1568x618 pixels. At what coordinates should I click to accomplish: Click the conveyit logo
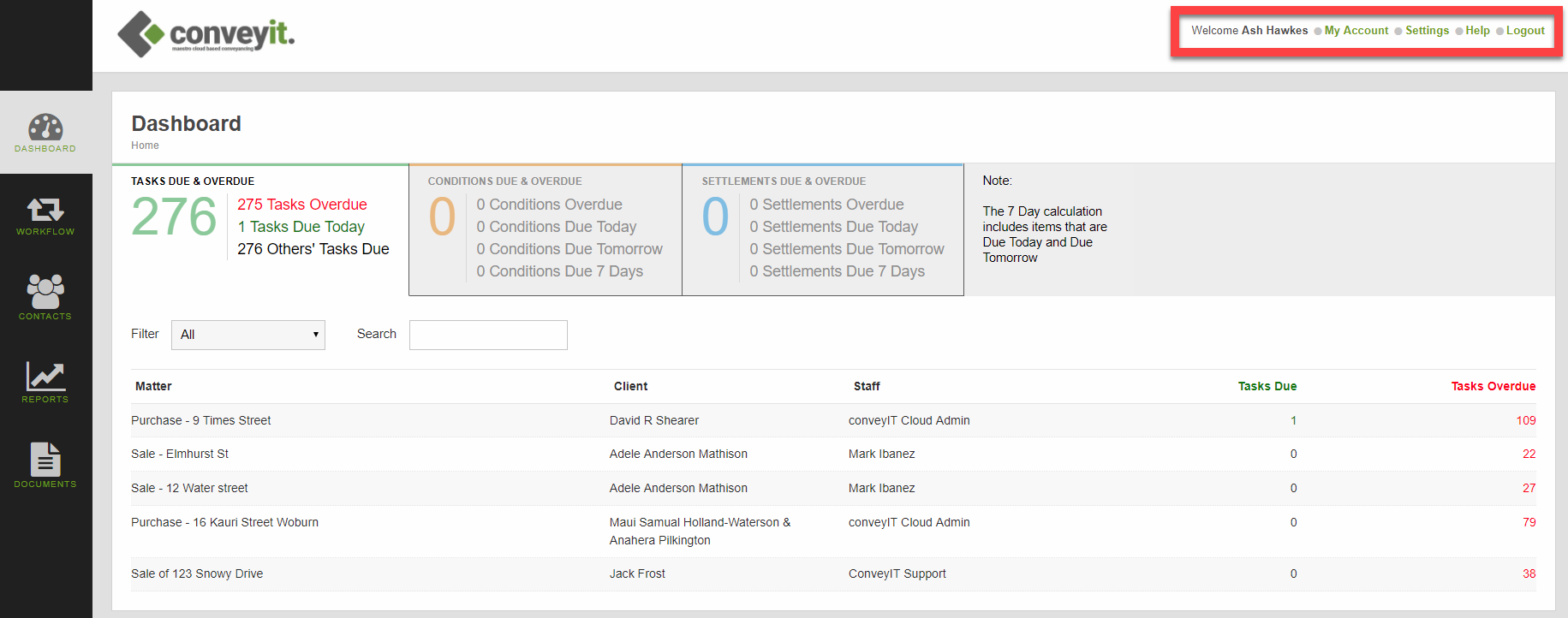(x=206, y=34)
